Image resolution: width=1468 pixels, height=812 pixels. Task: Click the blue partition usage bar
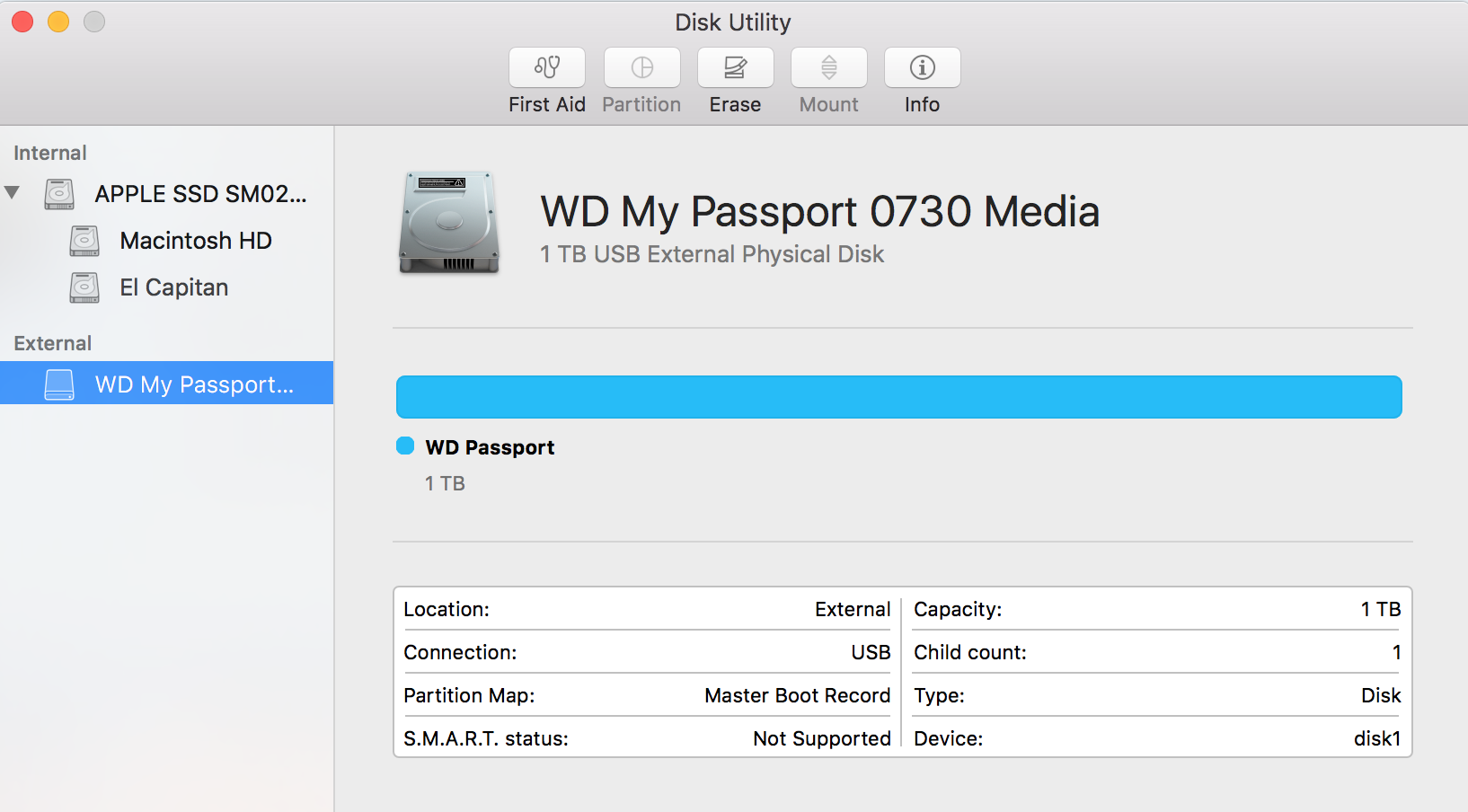click(x=898, y=397)
